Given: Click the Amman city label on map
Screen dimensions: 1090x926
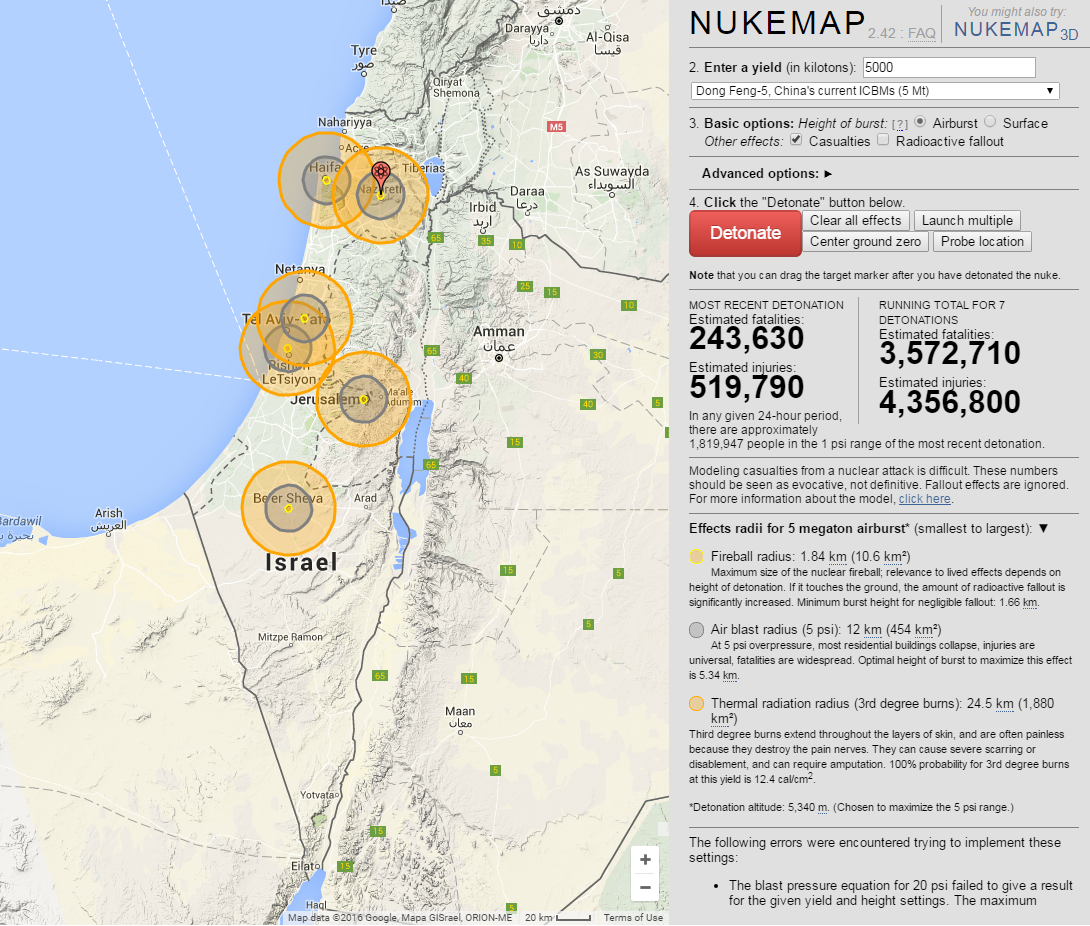Looking at the screenshot, I should tap(498, 332).
